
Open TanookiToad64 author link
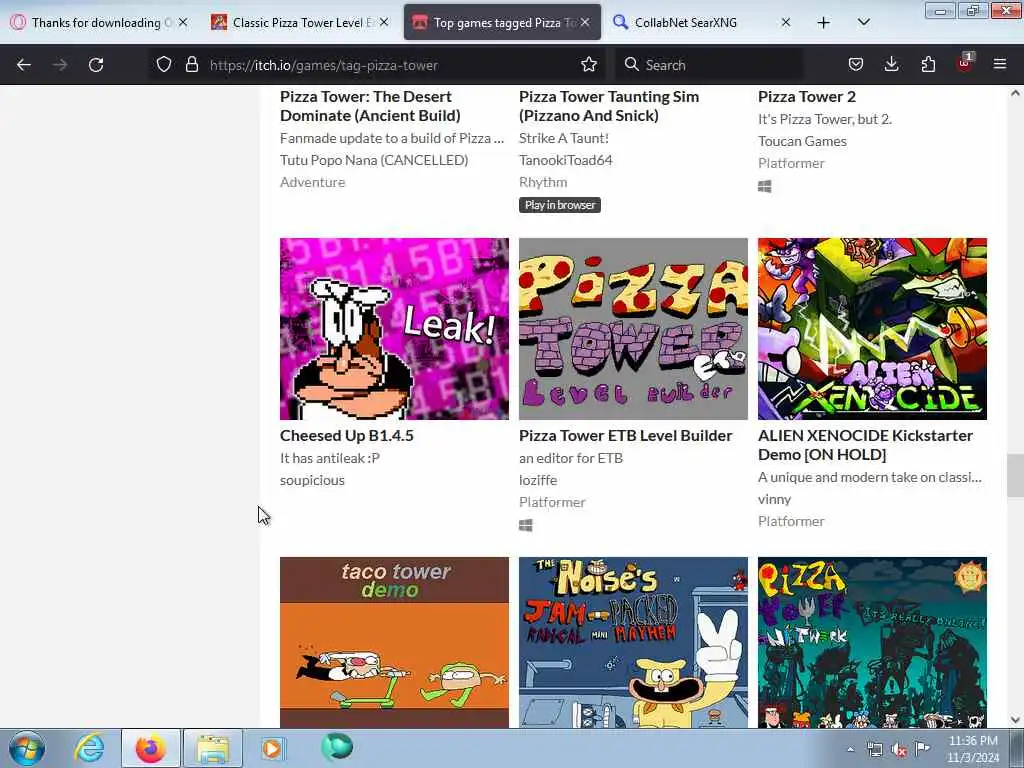[x=566, y=160]
